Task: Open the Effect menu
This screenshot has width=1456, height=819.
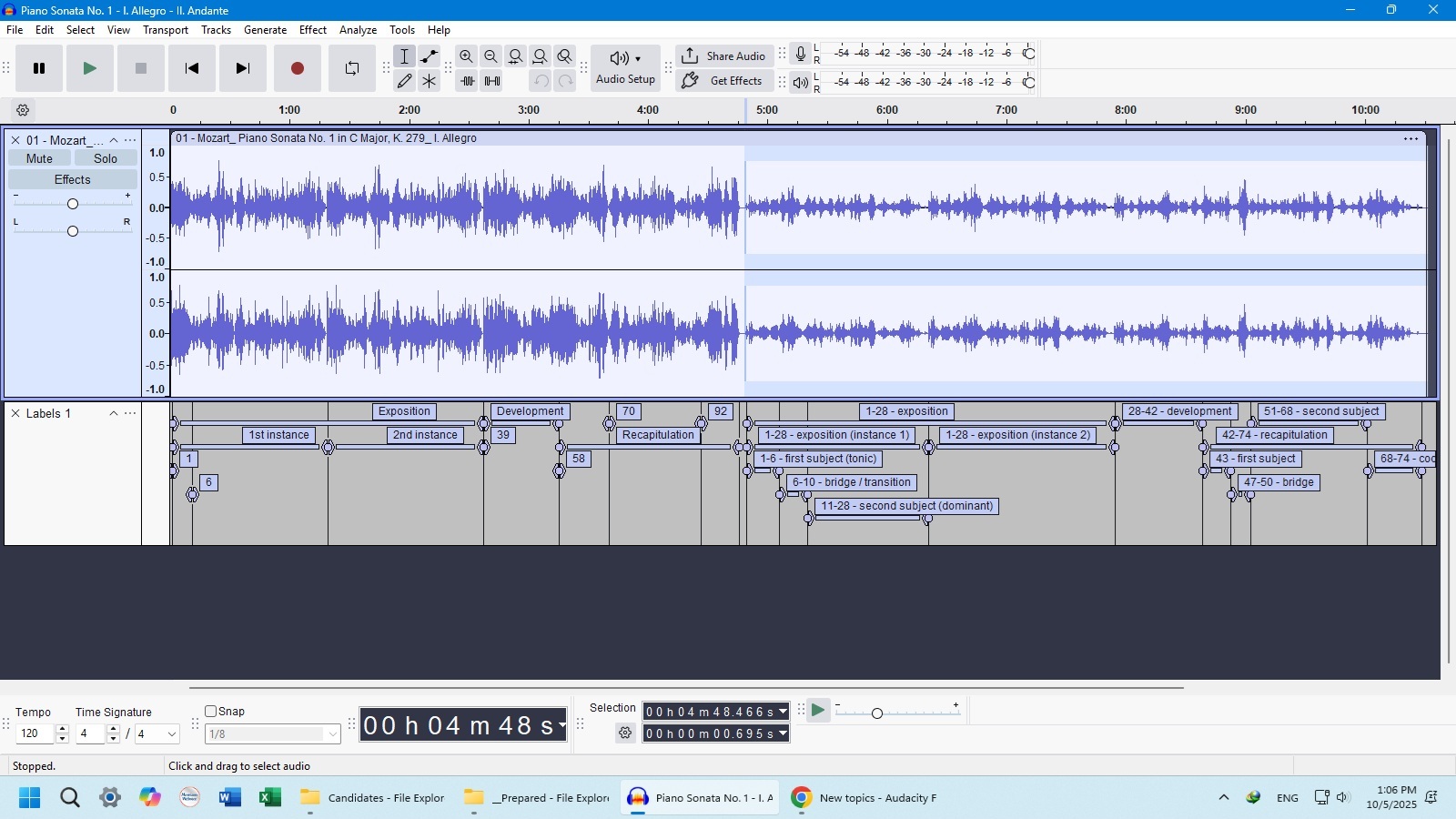Action: [x=312, y=30]
